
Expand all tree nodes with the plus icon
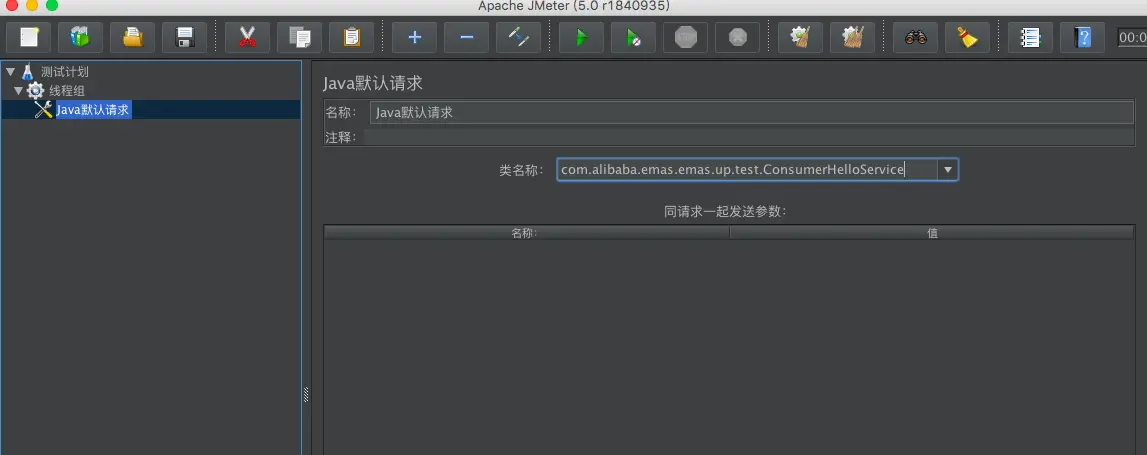coord(414,37)
